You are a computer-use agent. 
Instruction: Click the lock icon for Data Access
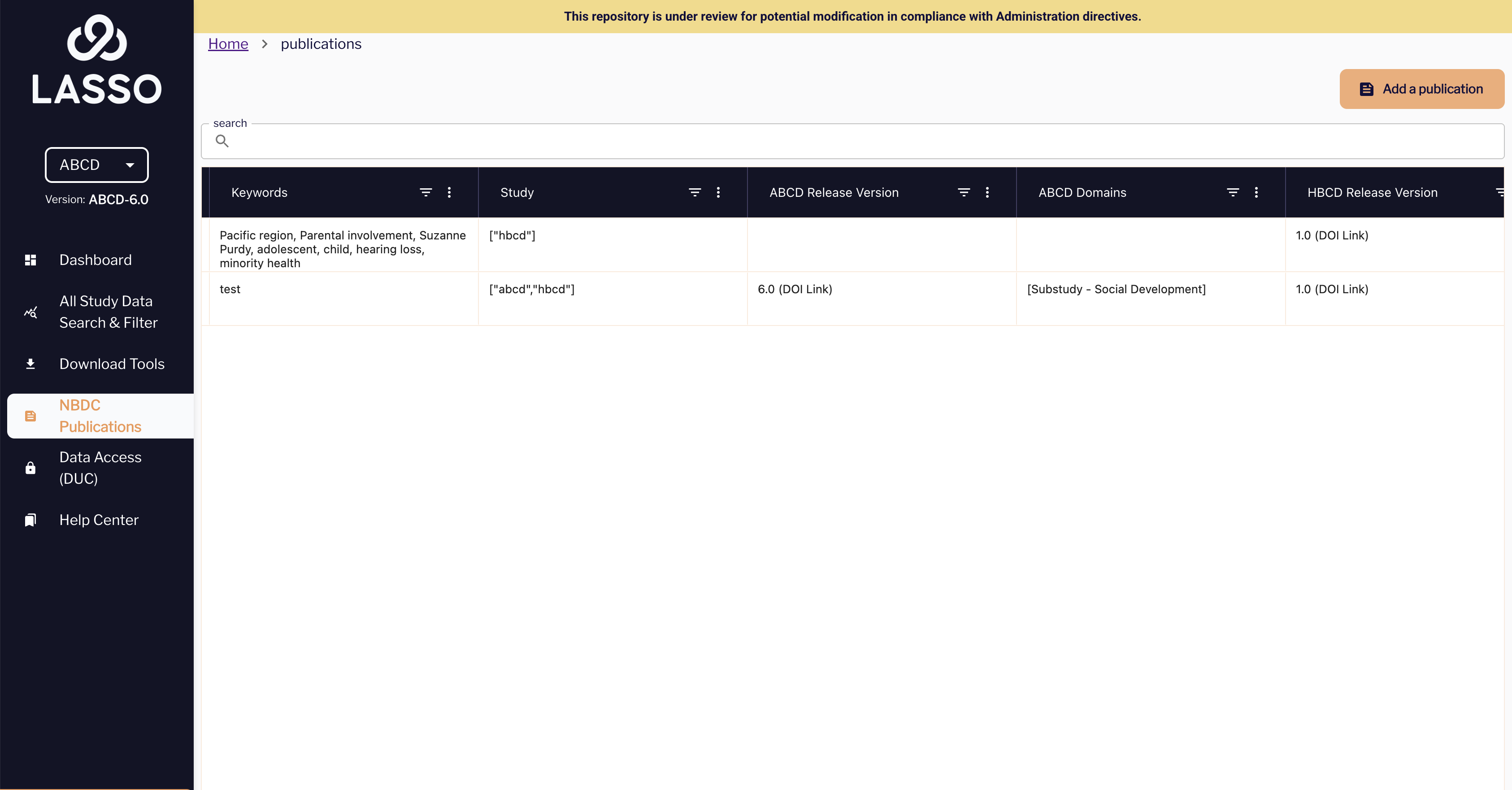tap(30, 468)
